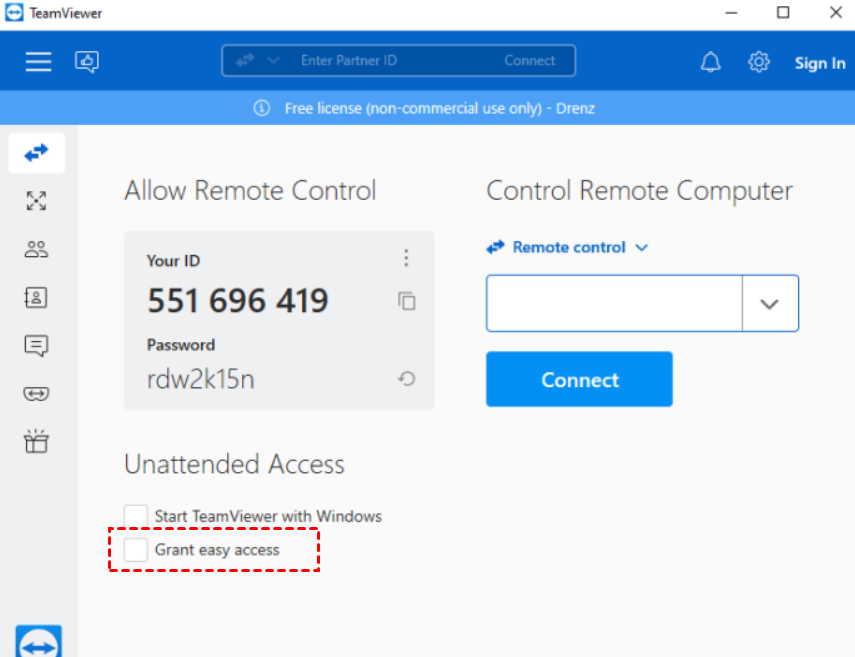
Task: Check the Grant easy access box
Action: pos(136,549)
